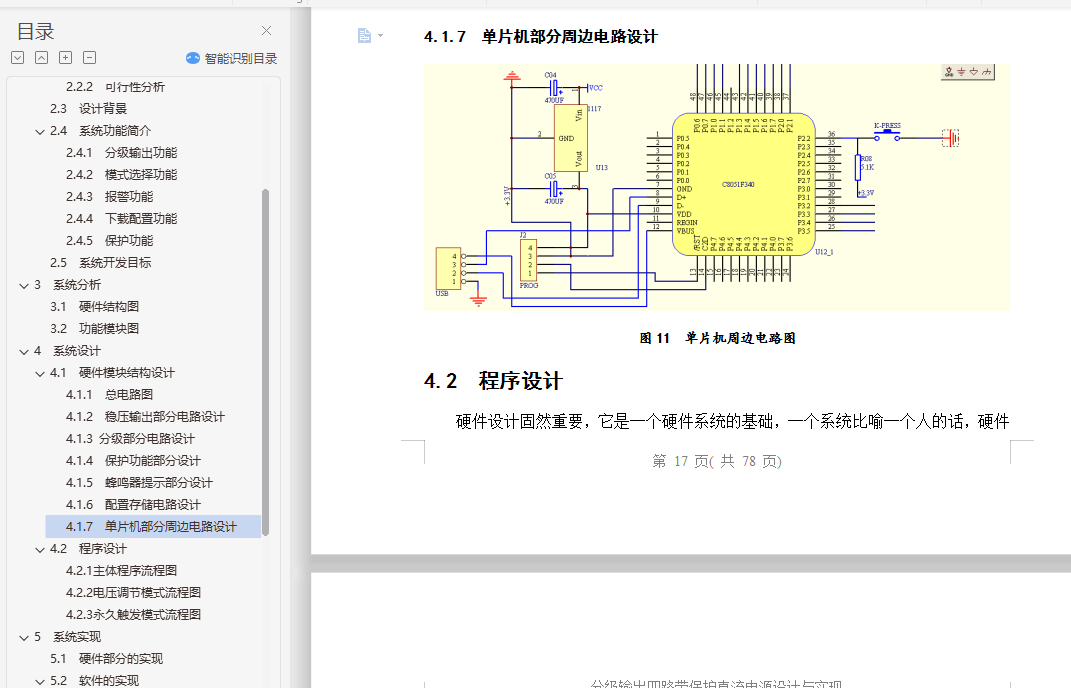Navigate to 4.1.6 配置存储电路设计

(x=133, y=504)
